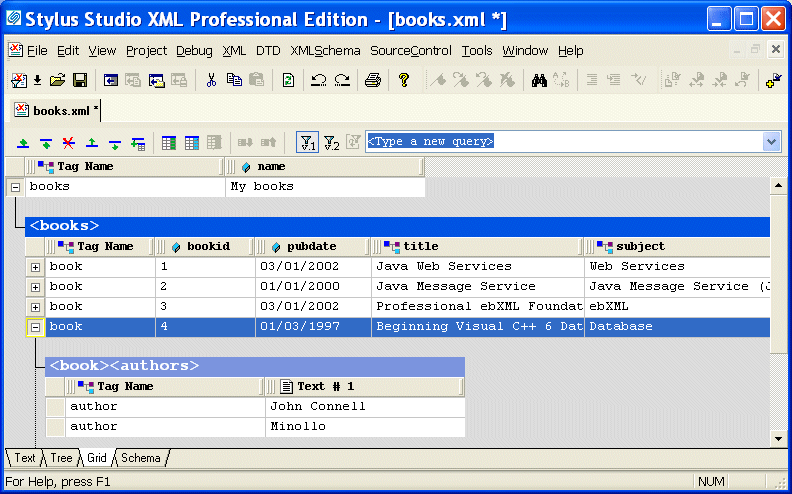
Task: Click the title column header
Action: coord(421,246)
